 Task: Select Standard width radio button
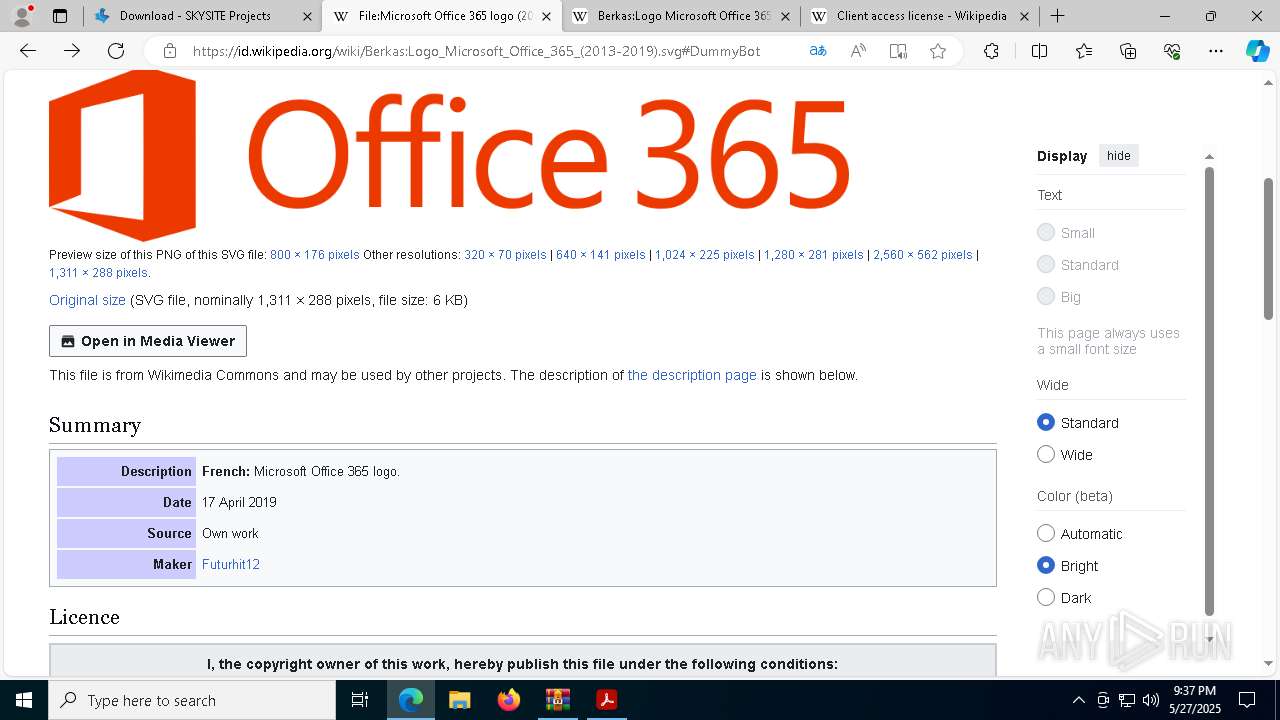pyautogui.click(x=1046, y=422)
